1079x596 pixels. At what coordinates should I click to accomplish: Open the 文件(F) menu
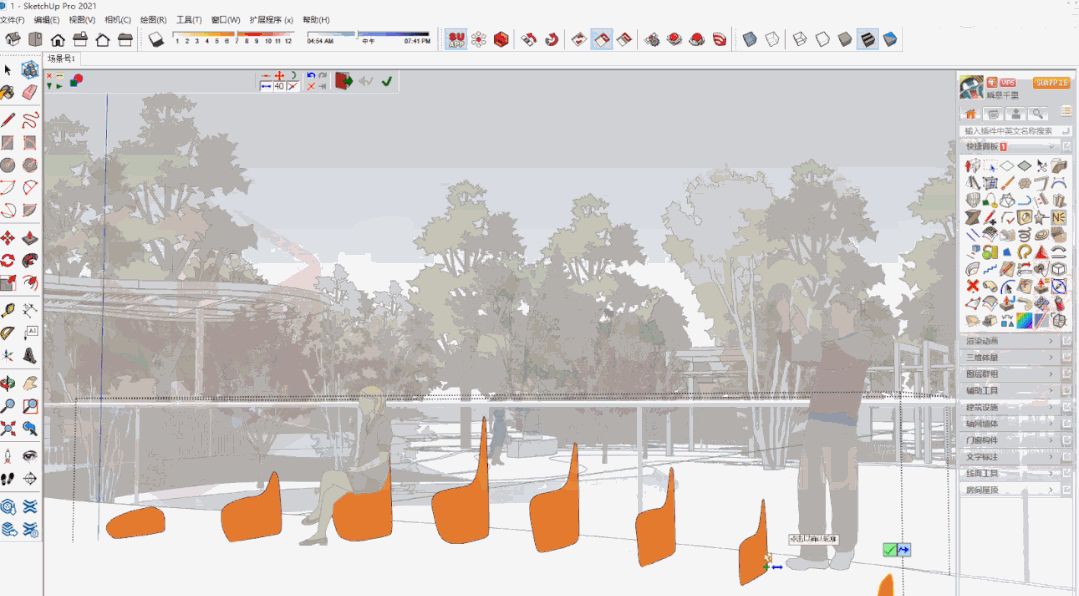coord(12,20)
